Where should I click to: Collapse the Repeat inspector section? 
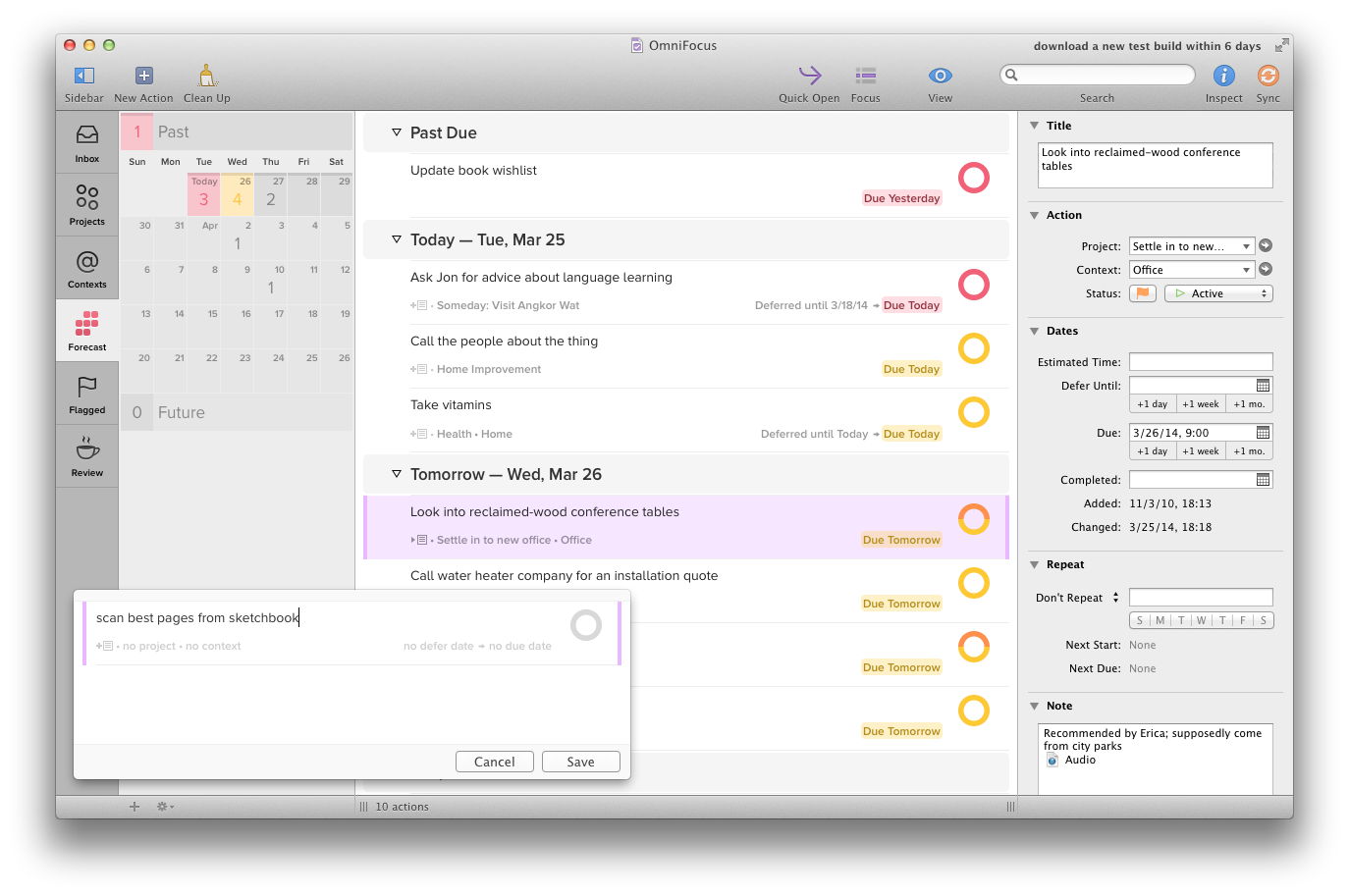(1035, 564)
